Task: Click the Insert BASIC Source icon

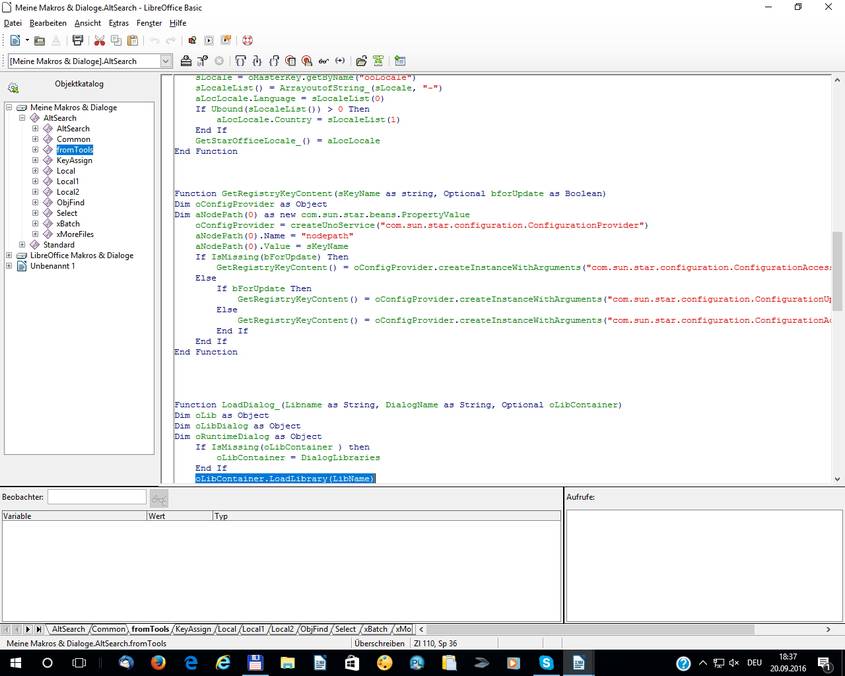Action: coord(361,61)
